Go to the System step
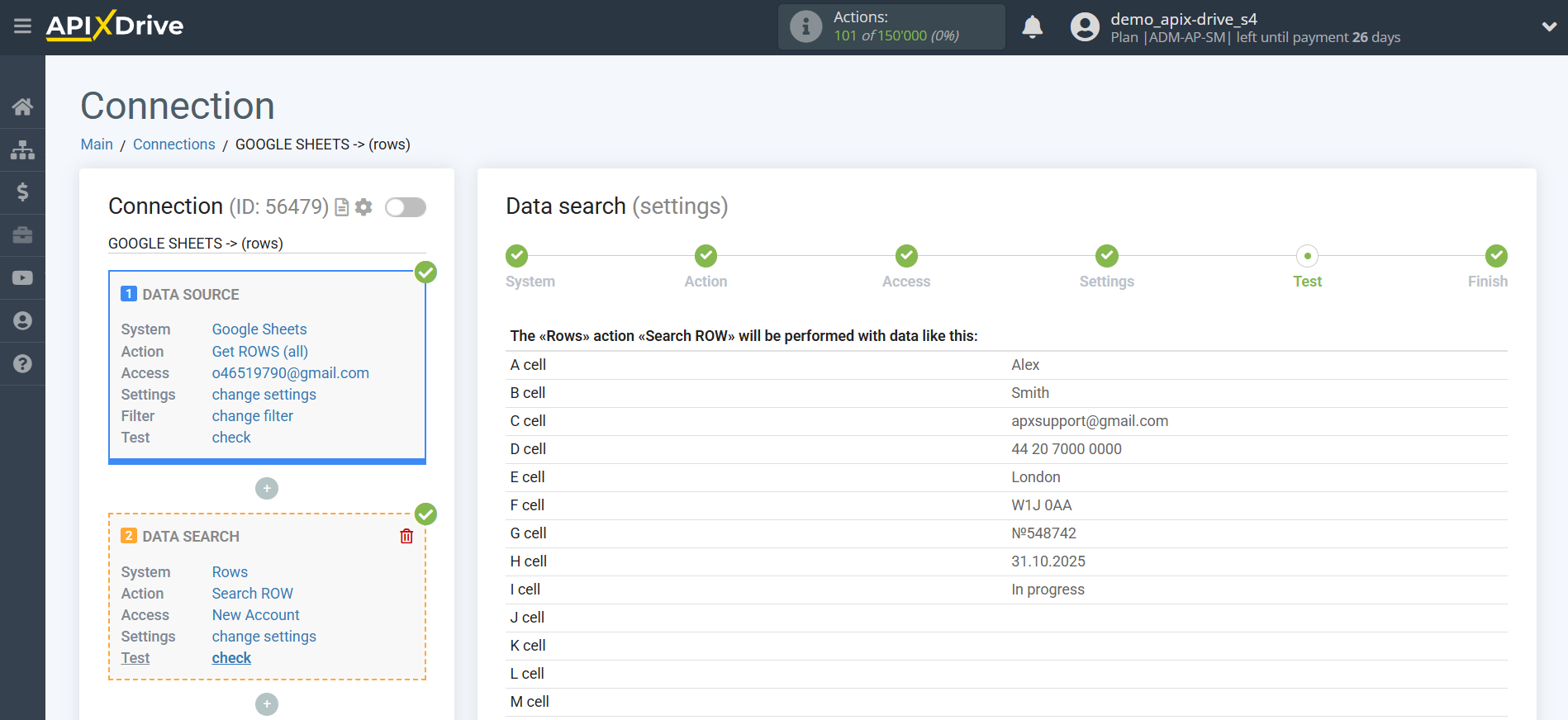 coord(517,256)
